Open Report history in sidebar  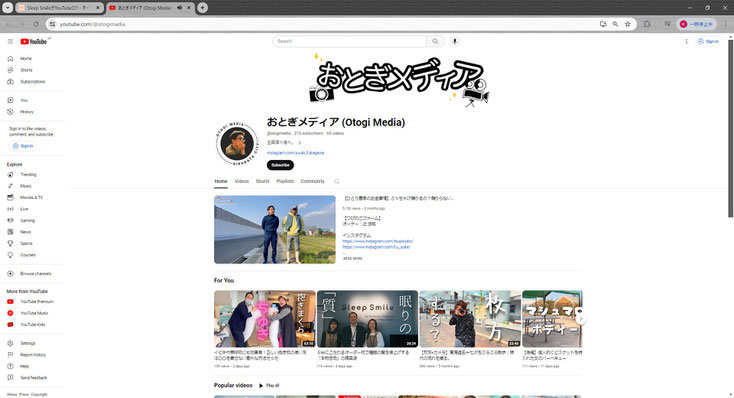(x=33, y=355)
